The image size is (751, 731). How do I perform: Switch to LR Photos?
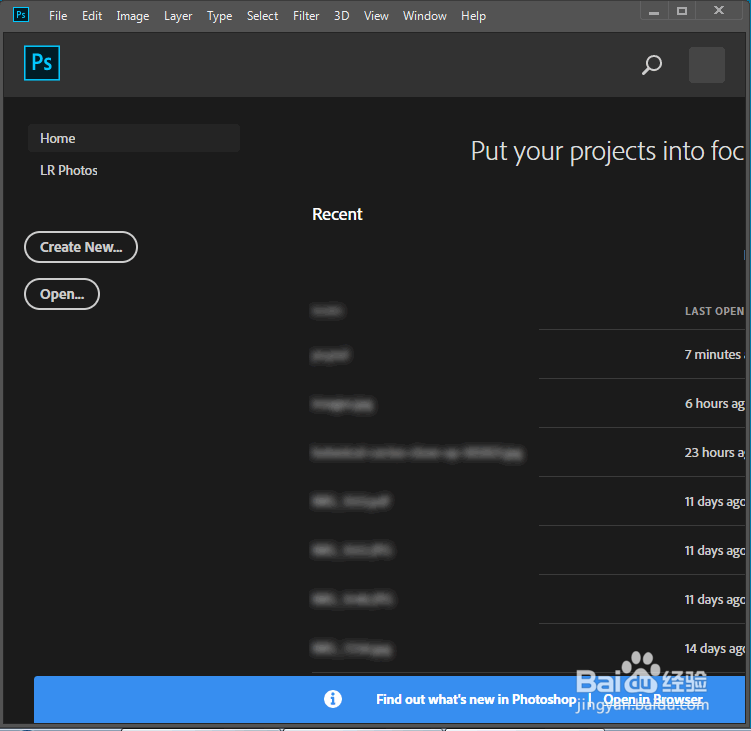tap(68, 170)
